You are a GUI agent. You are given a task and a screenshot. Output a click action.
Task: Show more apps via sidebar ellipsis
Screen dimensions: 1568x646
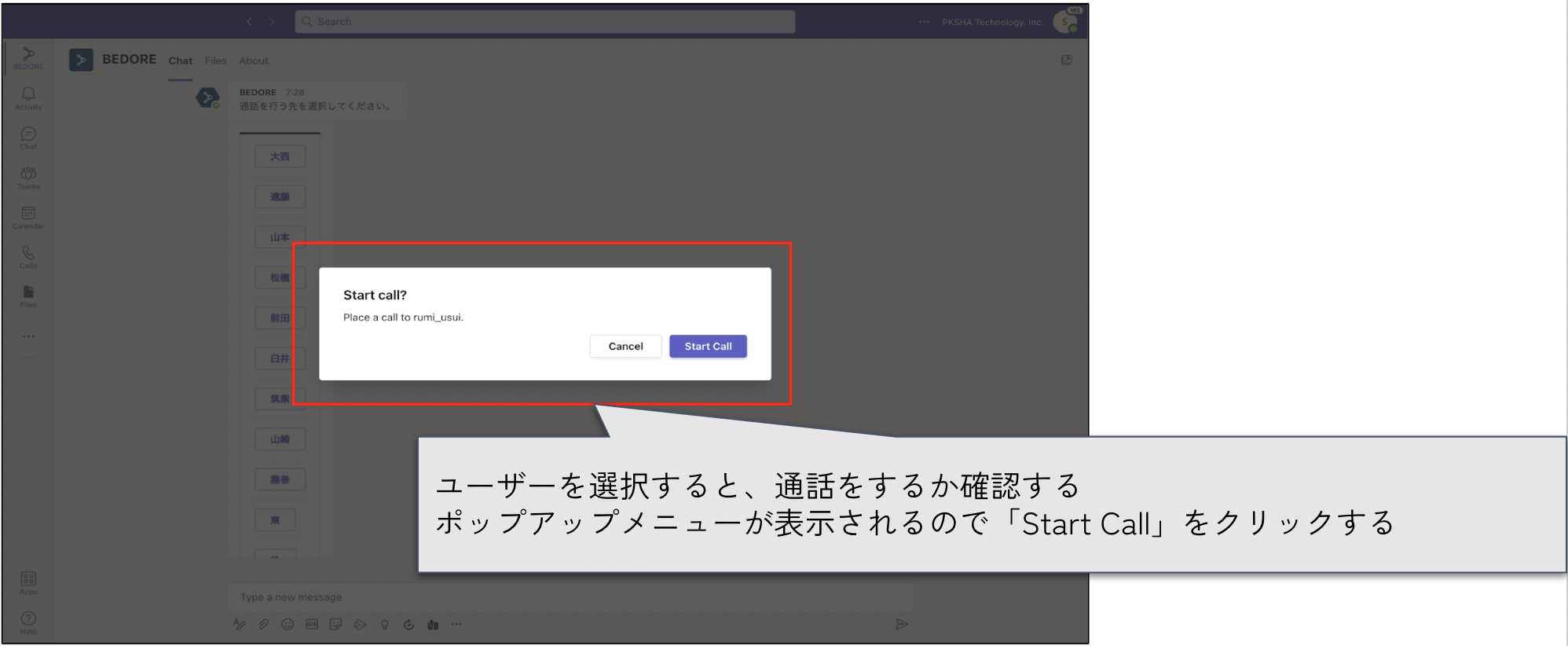pyautogui.click(x=28, y=336)
